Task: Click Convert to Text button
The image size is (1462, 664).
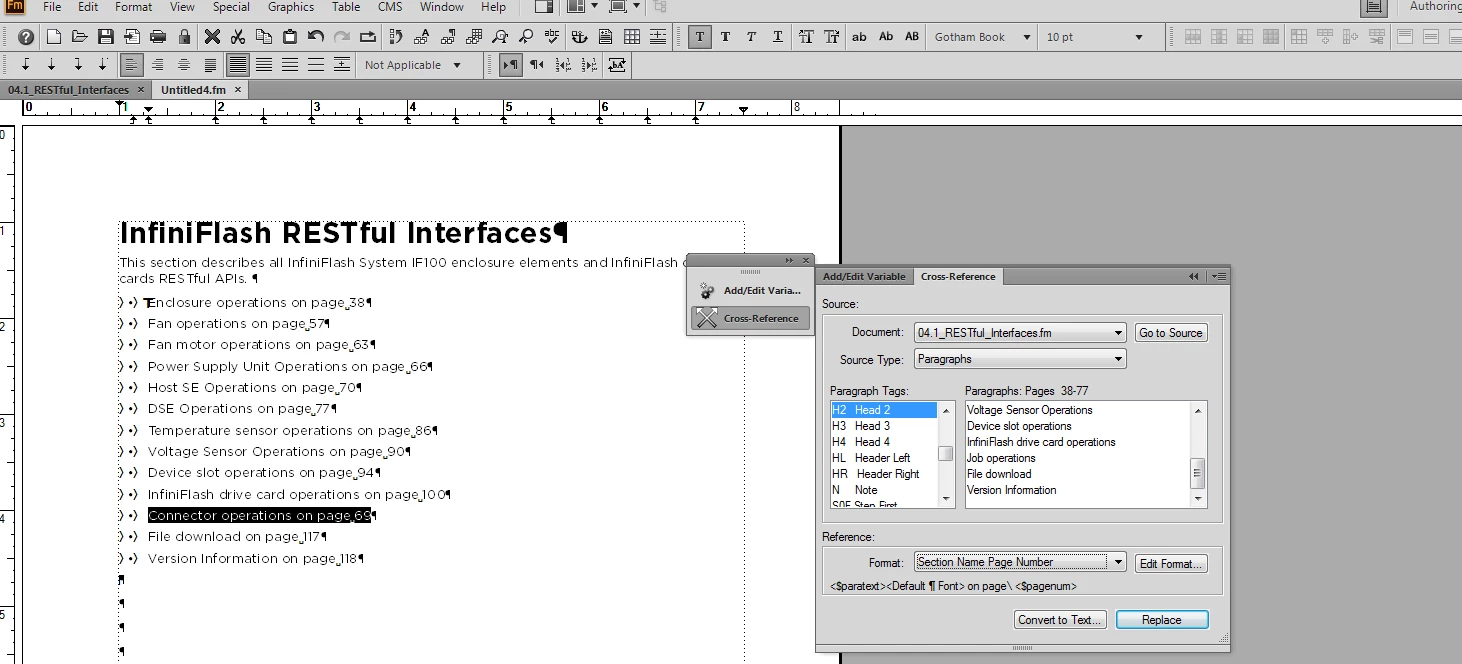Action: point(1060,620)
